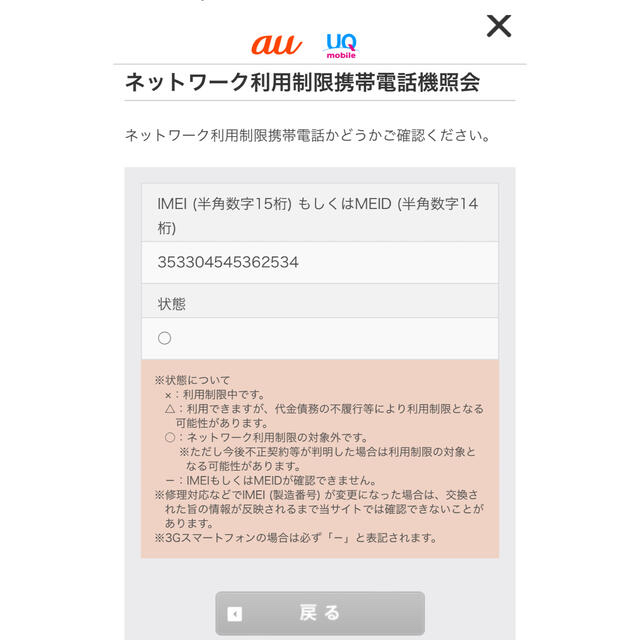Click the ※状態について heading
The image size is (640, 640).
(x=192, y=380)
